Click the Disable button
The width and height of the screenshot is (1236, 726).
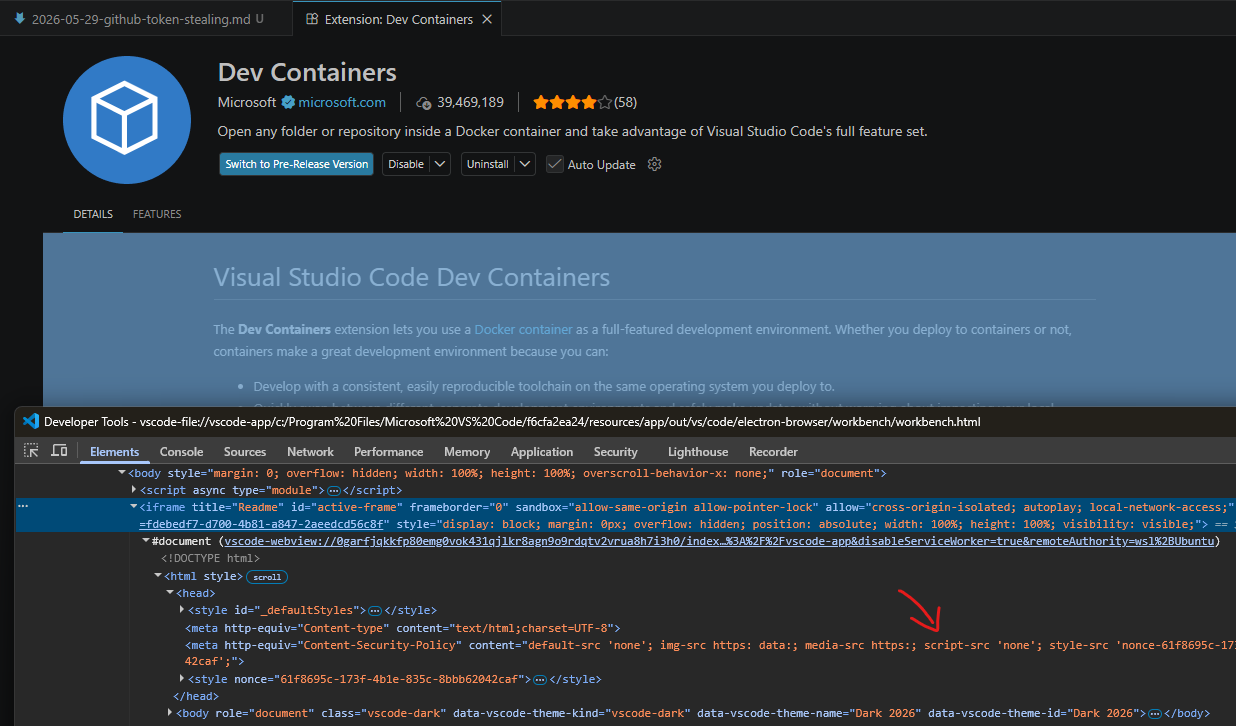point(406,164)
